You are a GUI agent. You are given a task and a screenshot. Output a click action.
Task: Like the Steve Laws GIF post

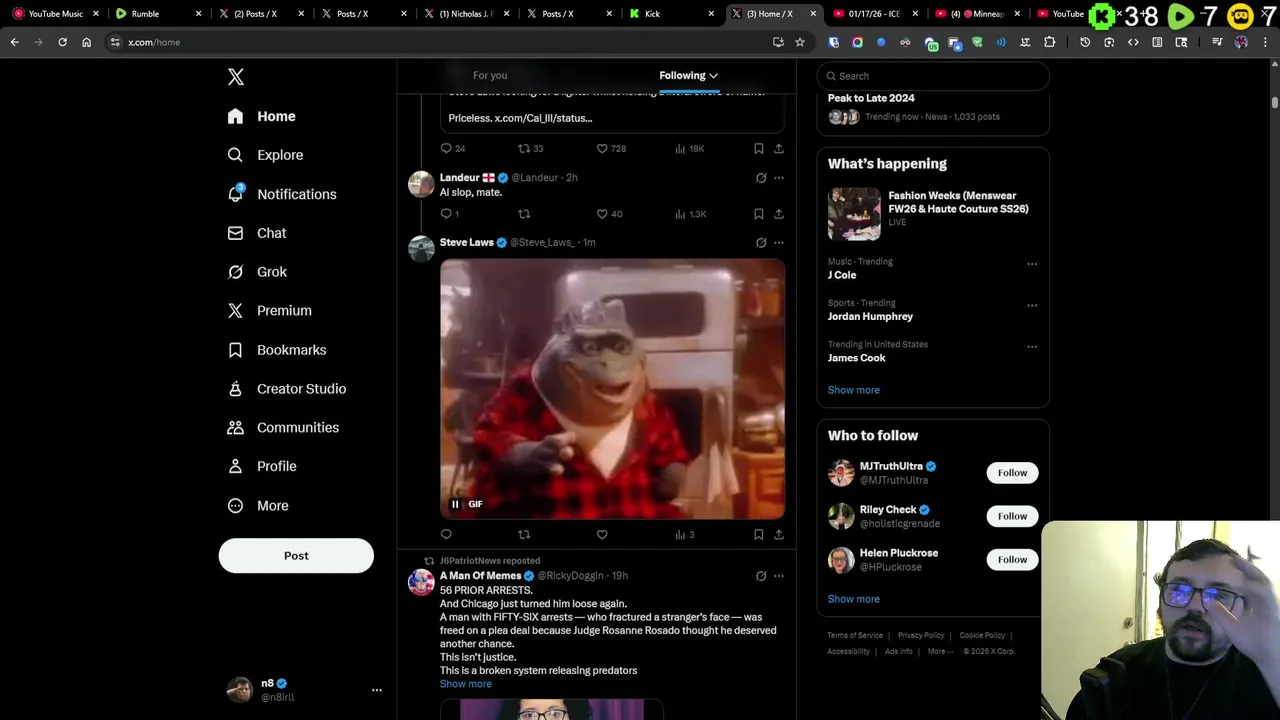click(602, 535)
